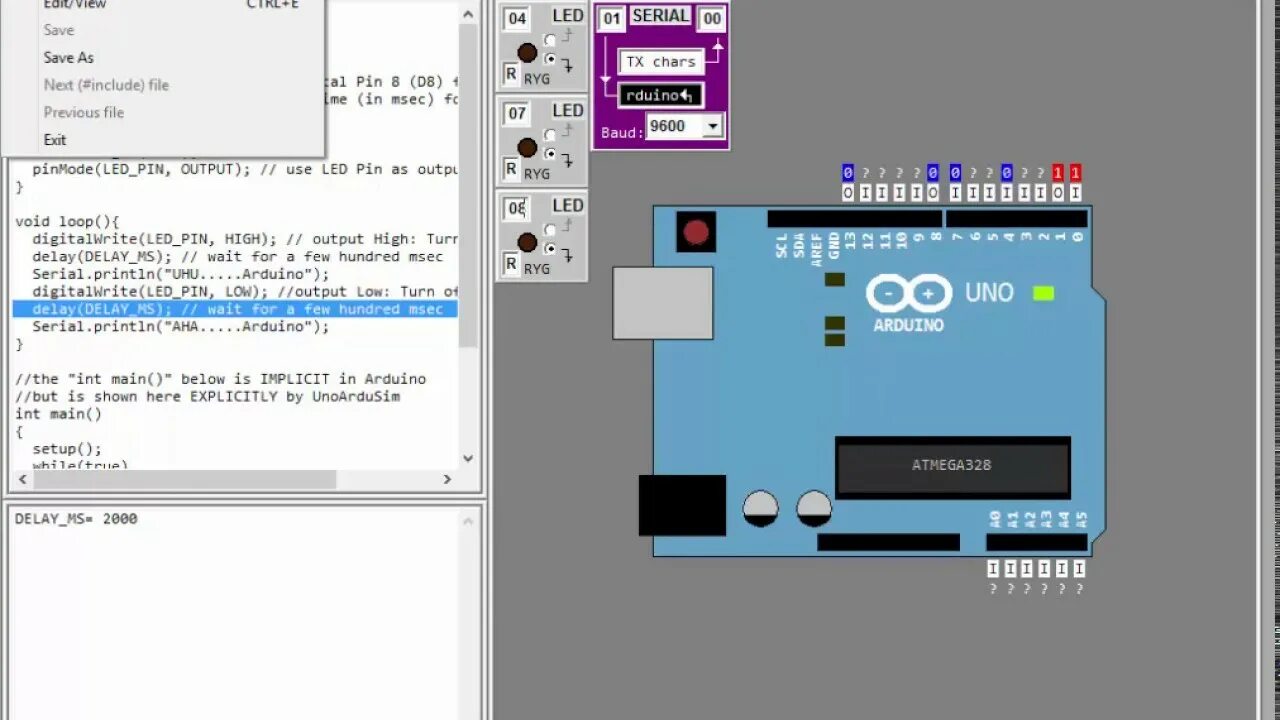Select the upper radio button on LED 07
Image resolution: width=1280 pixels, height=720 pixels.
(550, 135)
